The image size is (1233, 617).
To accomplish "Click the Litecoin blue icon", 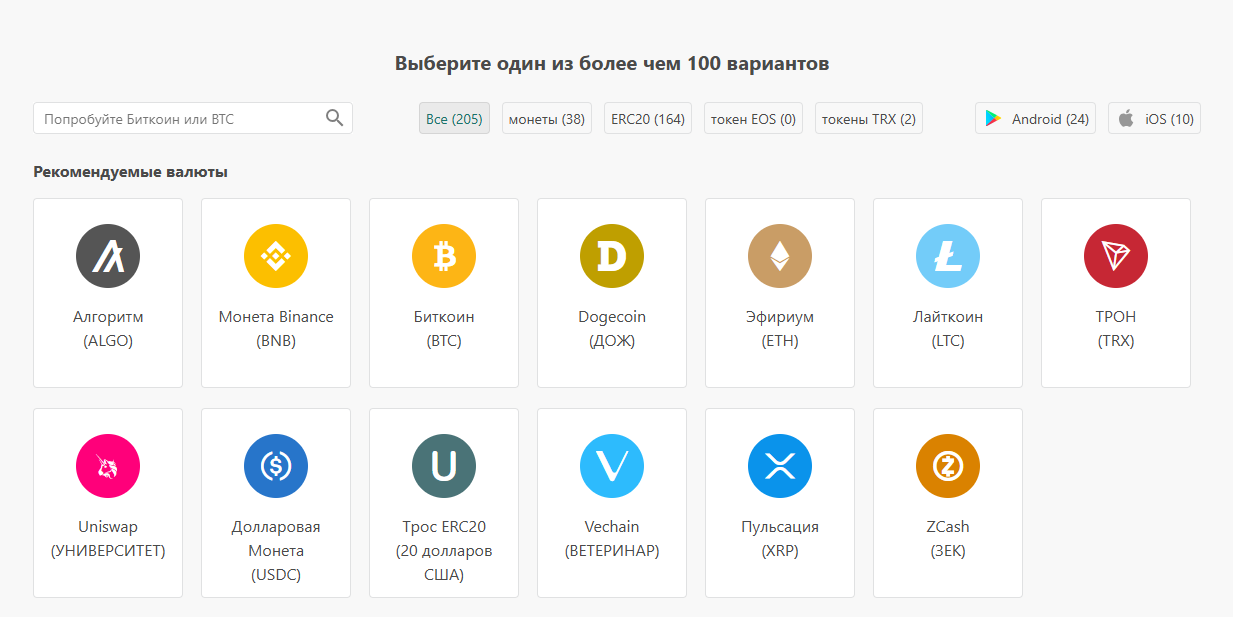I will coord(948,256).
